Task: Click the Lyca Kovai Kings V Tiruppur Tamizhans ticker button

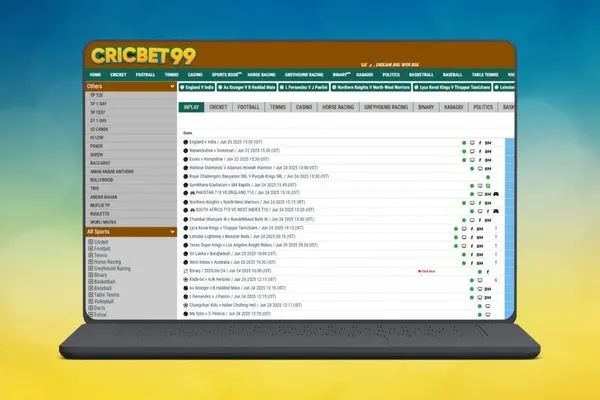Action: (452, 87)
